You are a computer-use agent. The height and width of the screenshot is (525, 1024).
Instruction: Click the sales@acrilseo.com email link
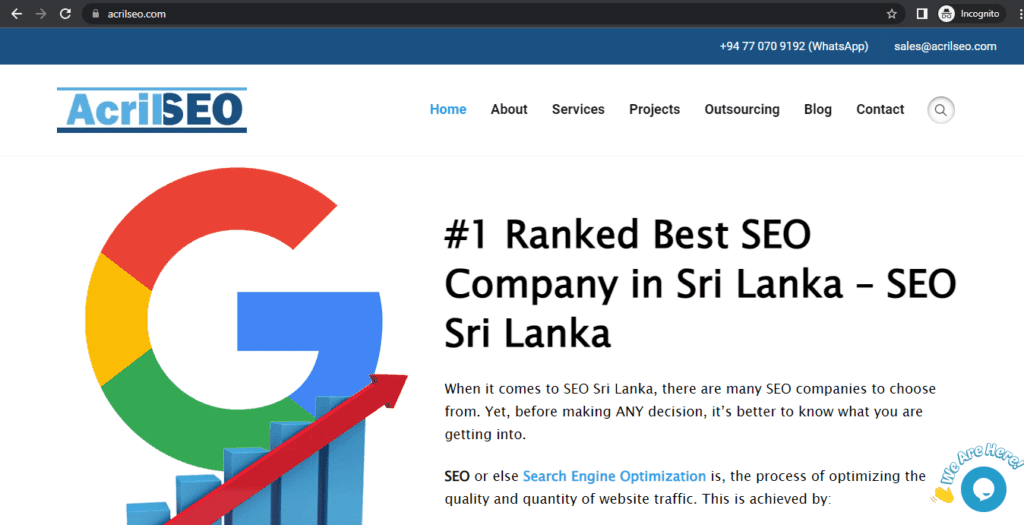tap(945, 46)
